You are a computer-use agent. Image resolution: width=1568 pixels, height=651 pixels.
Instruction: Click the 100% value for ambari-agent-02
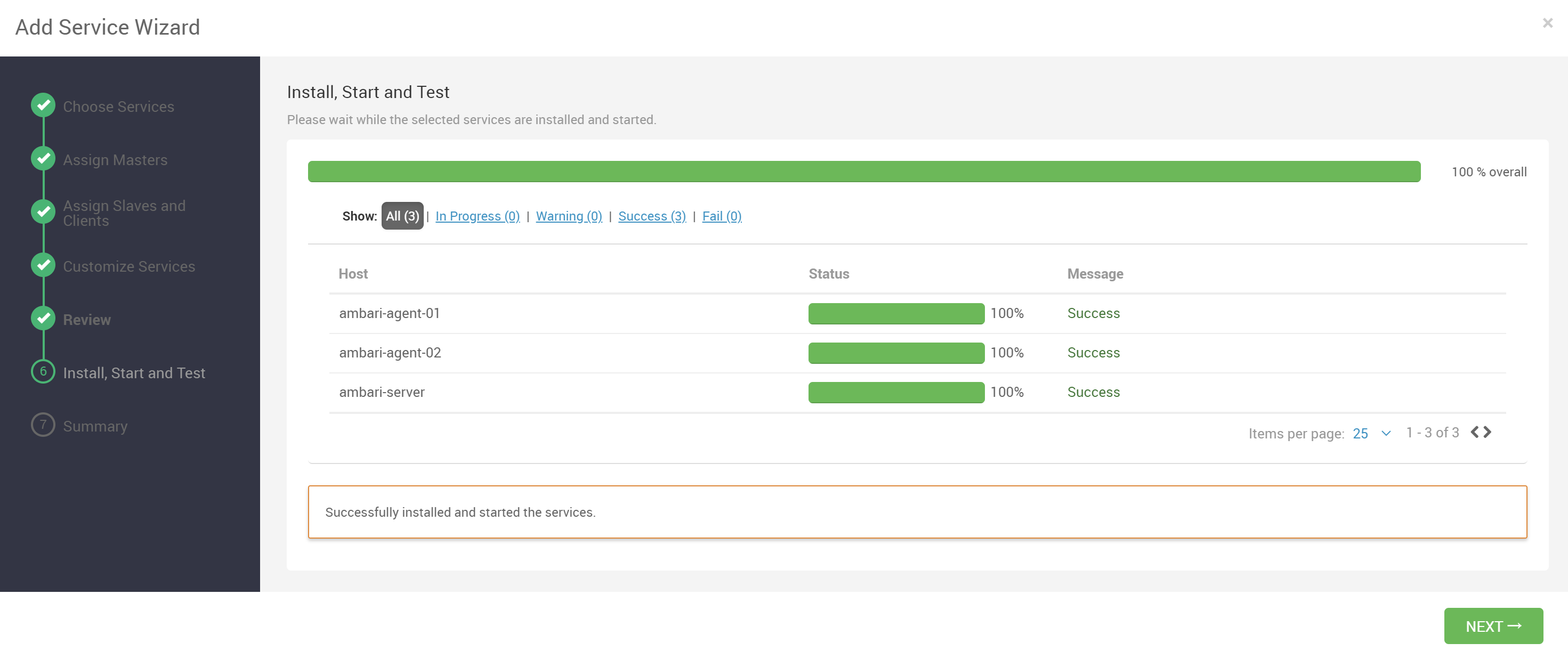[x=1007, y=353]
